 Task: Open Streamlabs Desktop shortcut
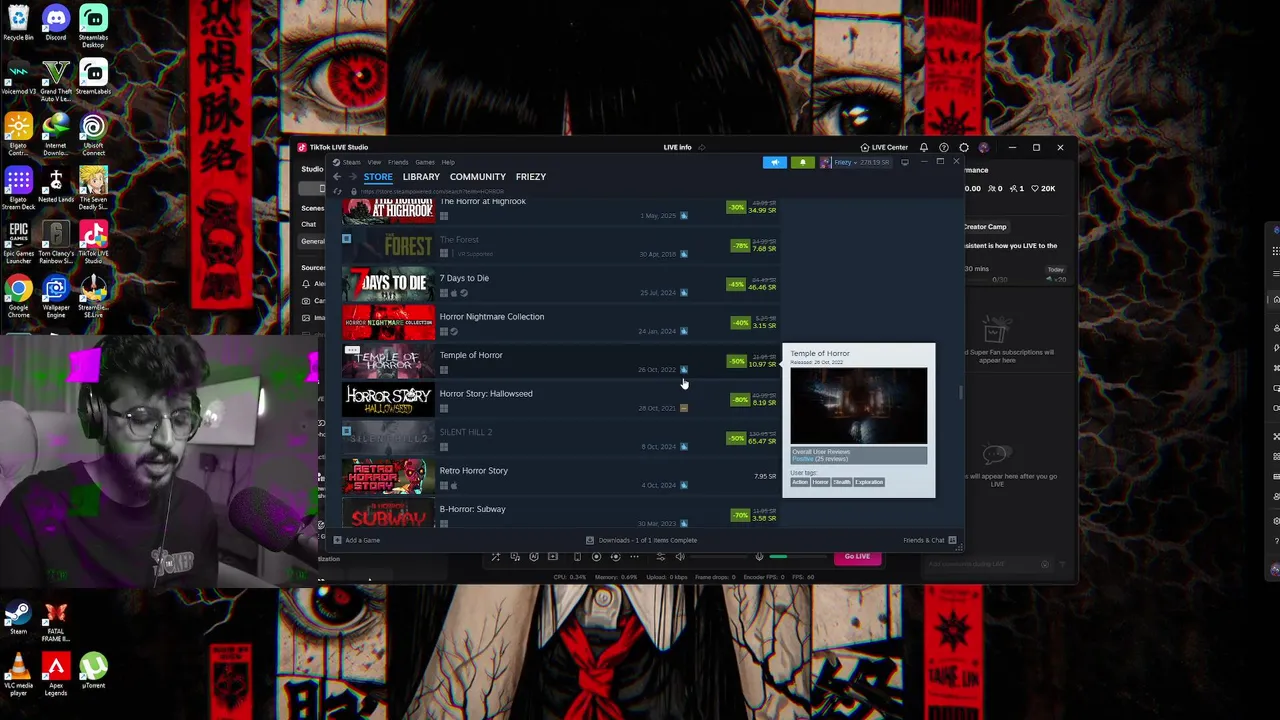(93, 26)
